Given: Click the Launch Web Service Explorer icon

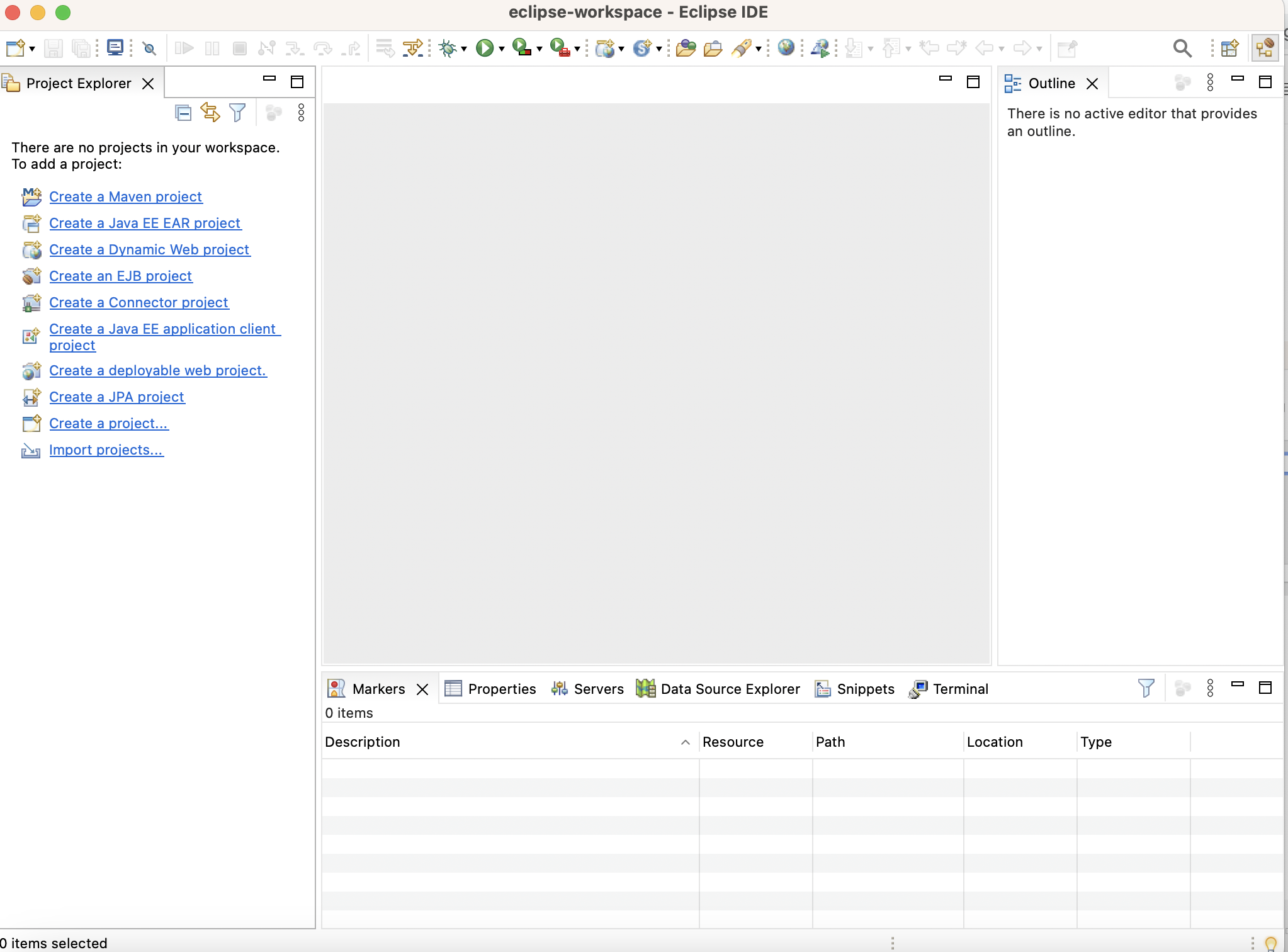Looking at the screenshot, I should coord(820,48).
